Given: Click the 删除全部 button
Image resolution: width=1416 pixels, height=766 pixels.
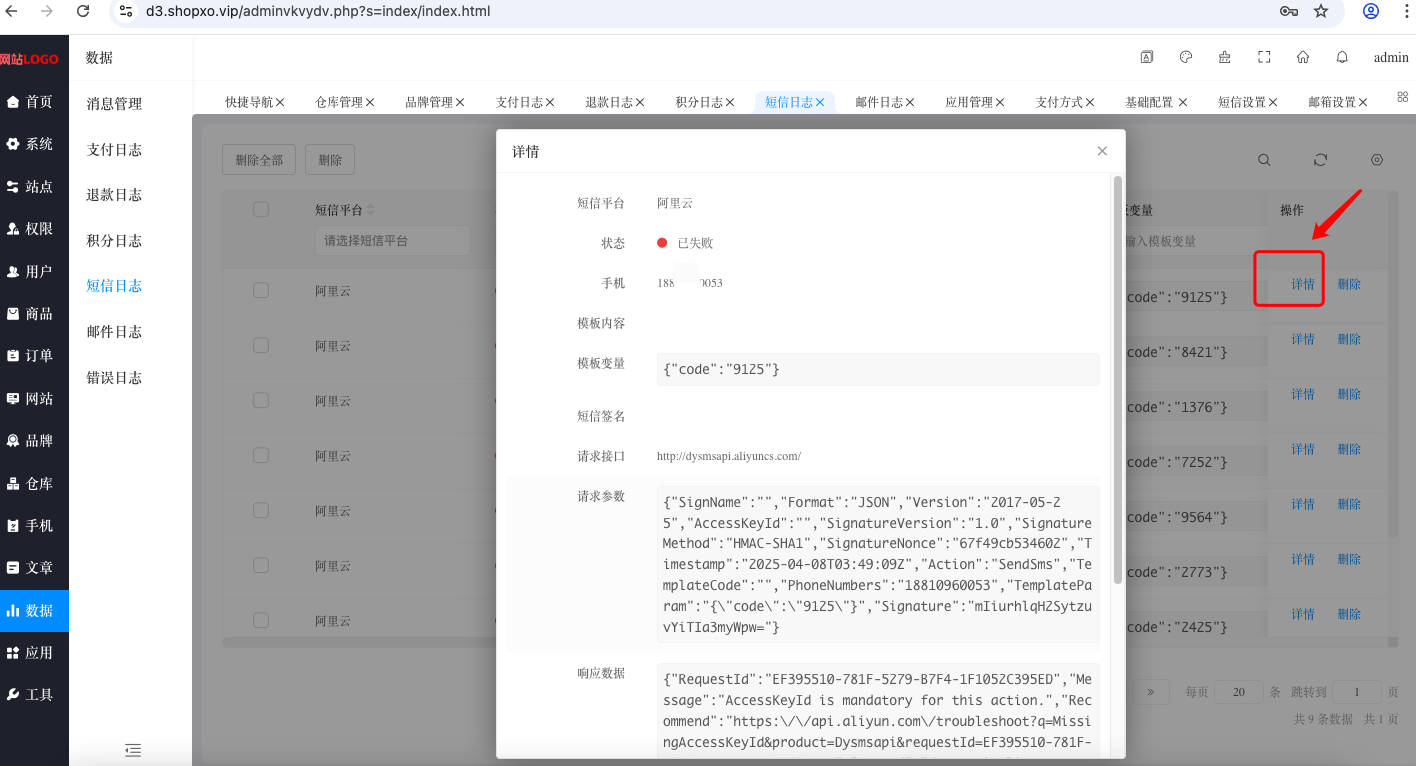Looking at the screenshot, I should pyautogui.click(x=260, y=160).
